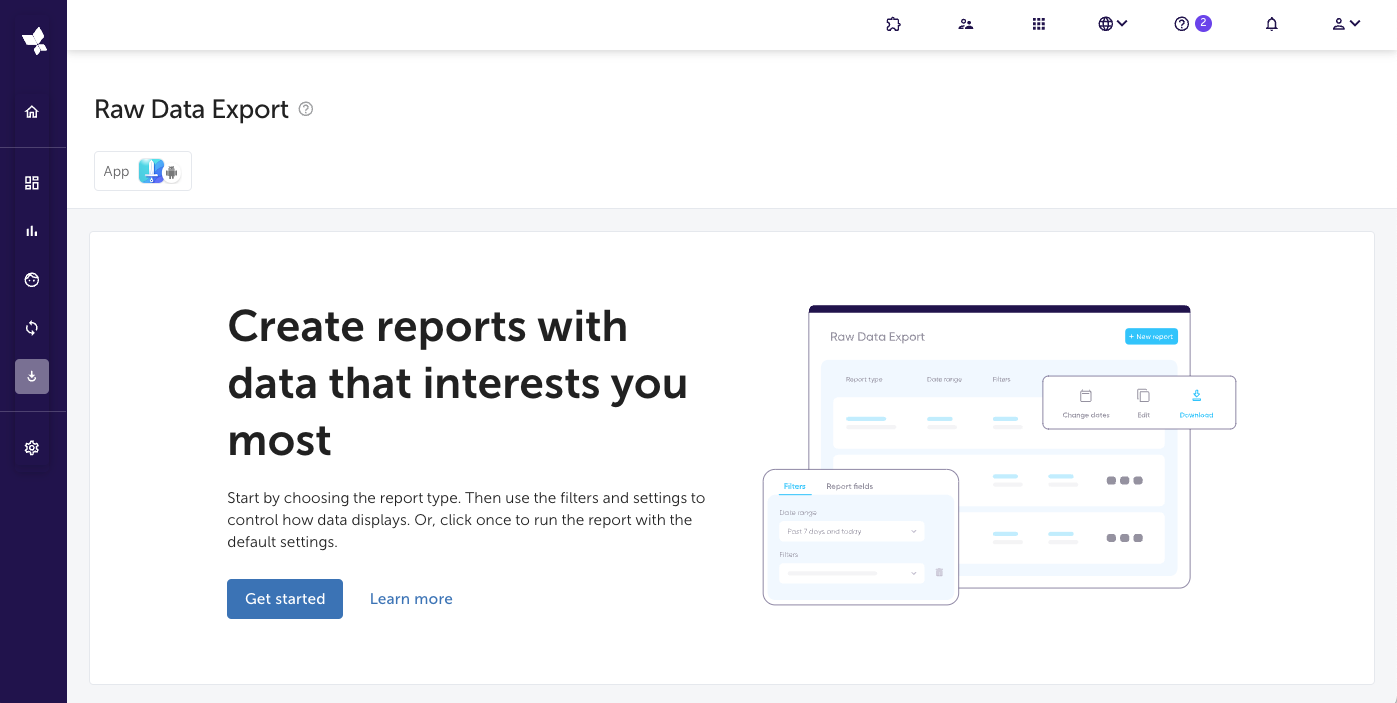Click the help icon beside Raw Data Export
The height and width of the screenshot is (703, 1397).
pos(306,109)
